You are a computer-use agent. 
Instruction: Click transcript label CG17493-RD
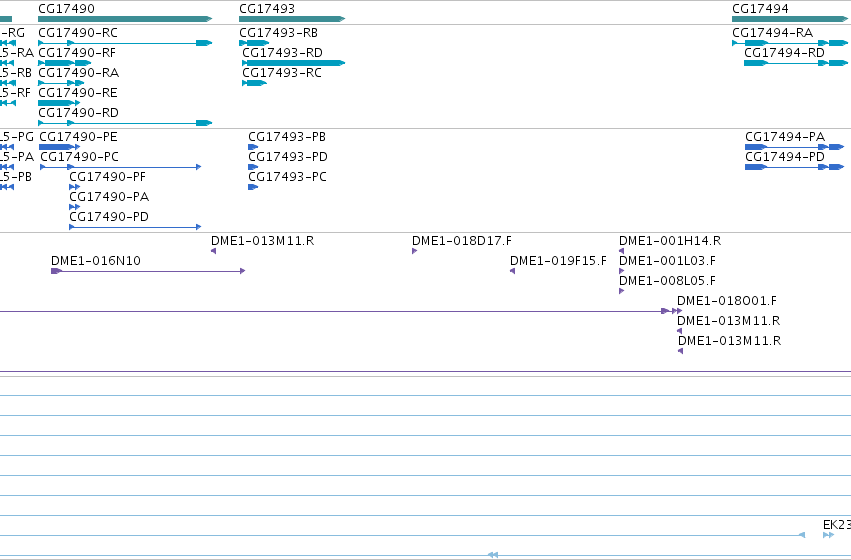click(x=282, y=53)
